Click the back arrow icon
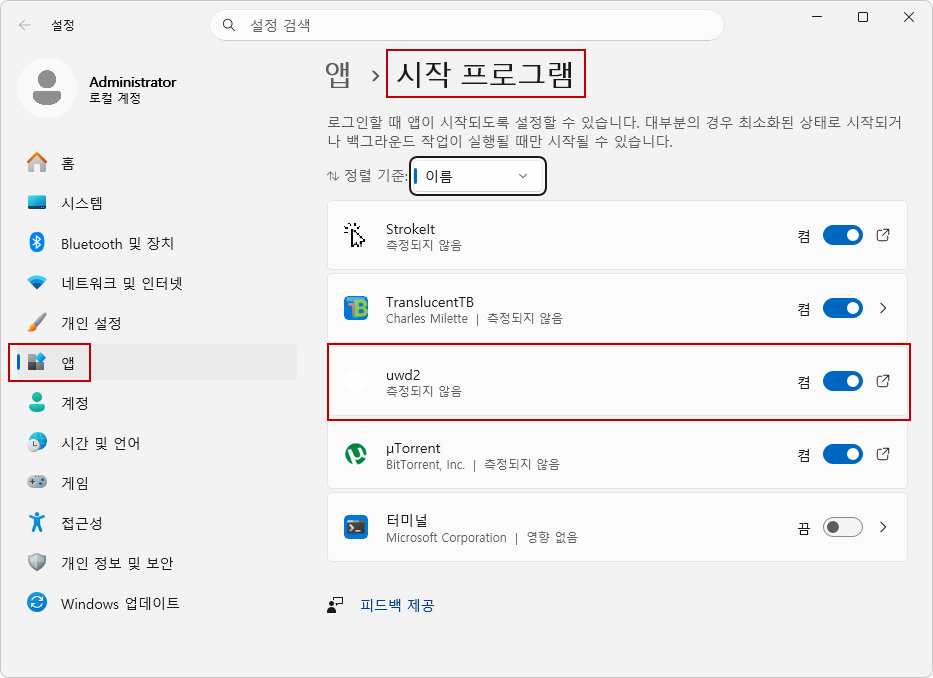This screenshot has height=678, width=933. tap(24, 25)
